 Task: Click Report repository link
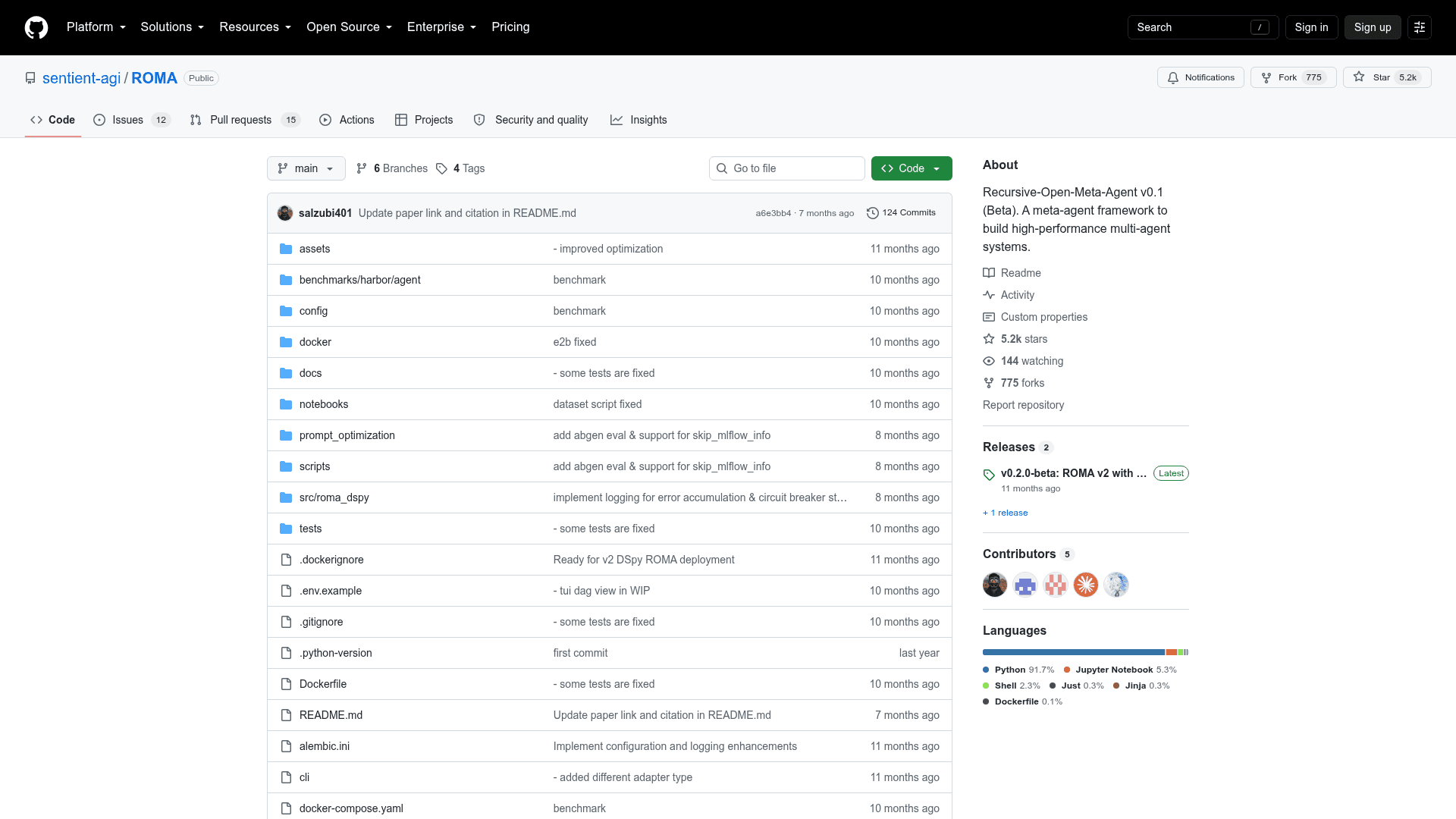[1023, 405]
